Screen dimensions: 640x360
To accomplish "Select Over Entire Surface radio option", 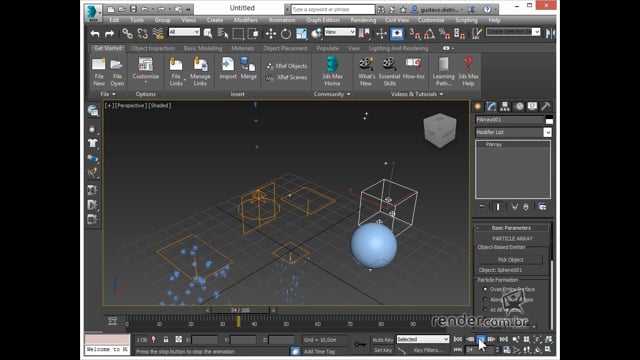I will pyautogui.click(x=485, y=289).
